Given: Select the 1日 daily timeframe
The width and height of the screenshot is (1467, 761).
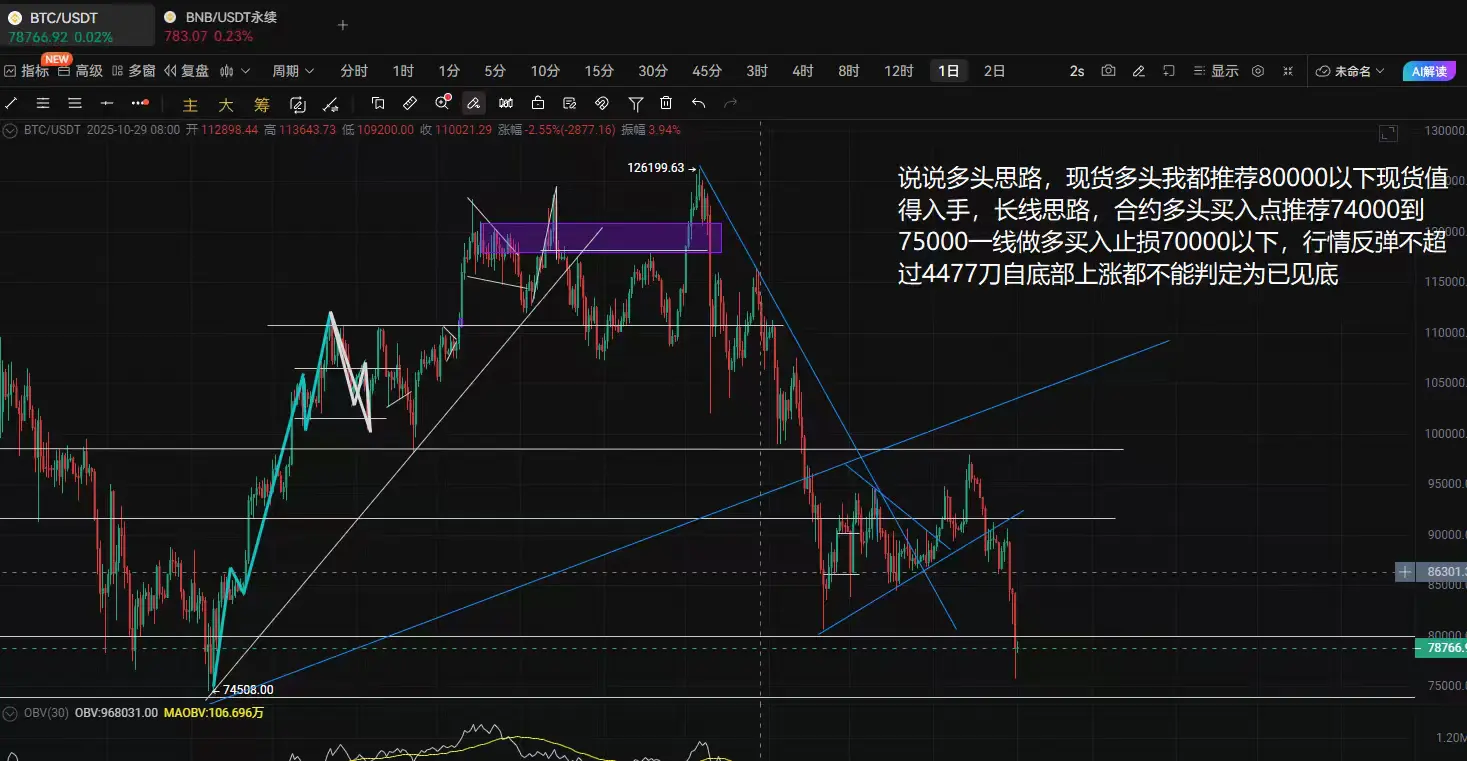Looking at the screenshot, I should (x=949, y=71).
